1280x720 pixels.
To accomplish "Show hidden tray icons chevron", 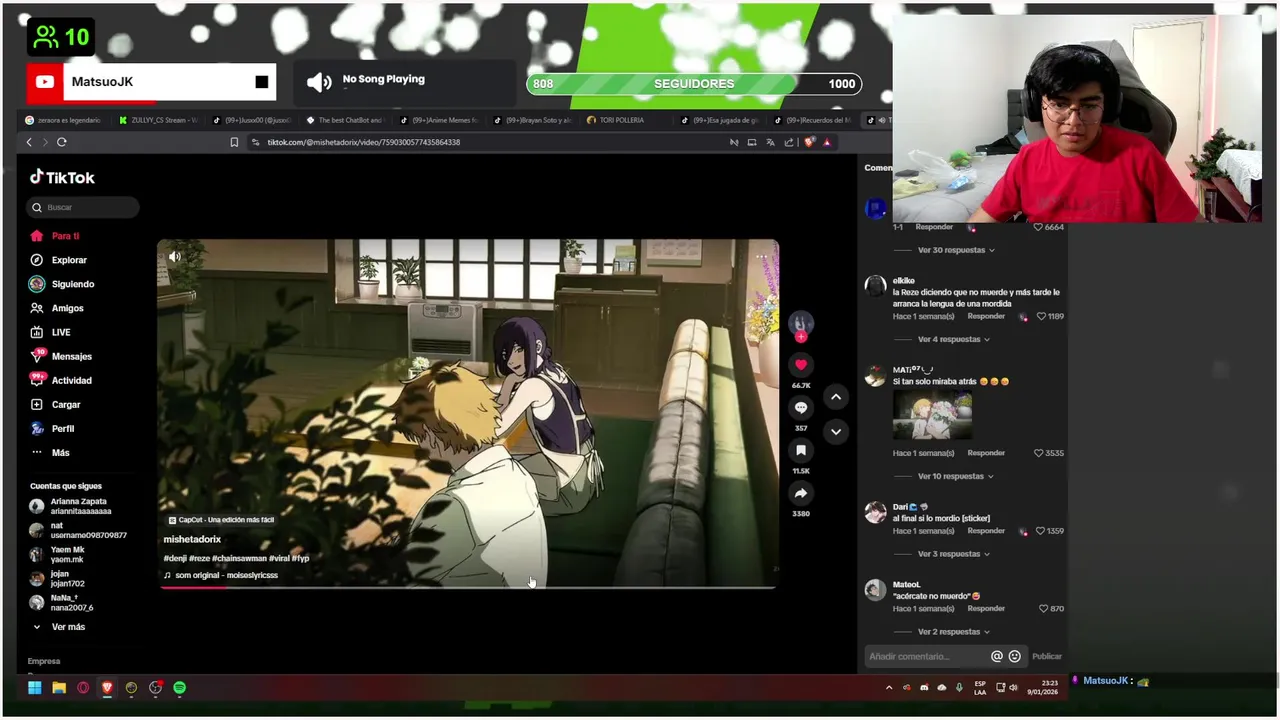I will (888, 688).
